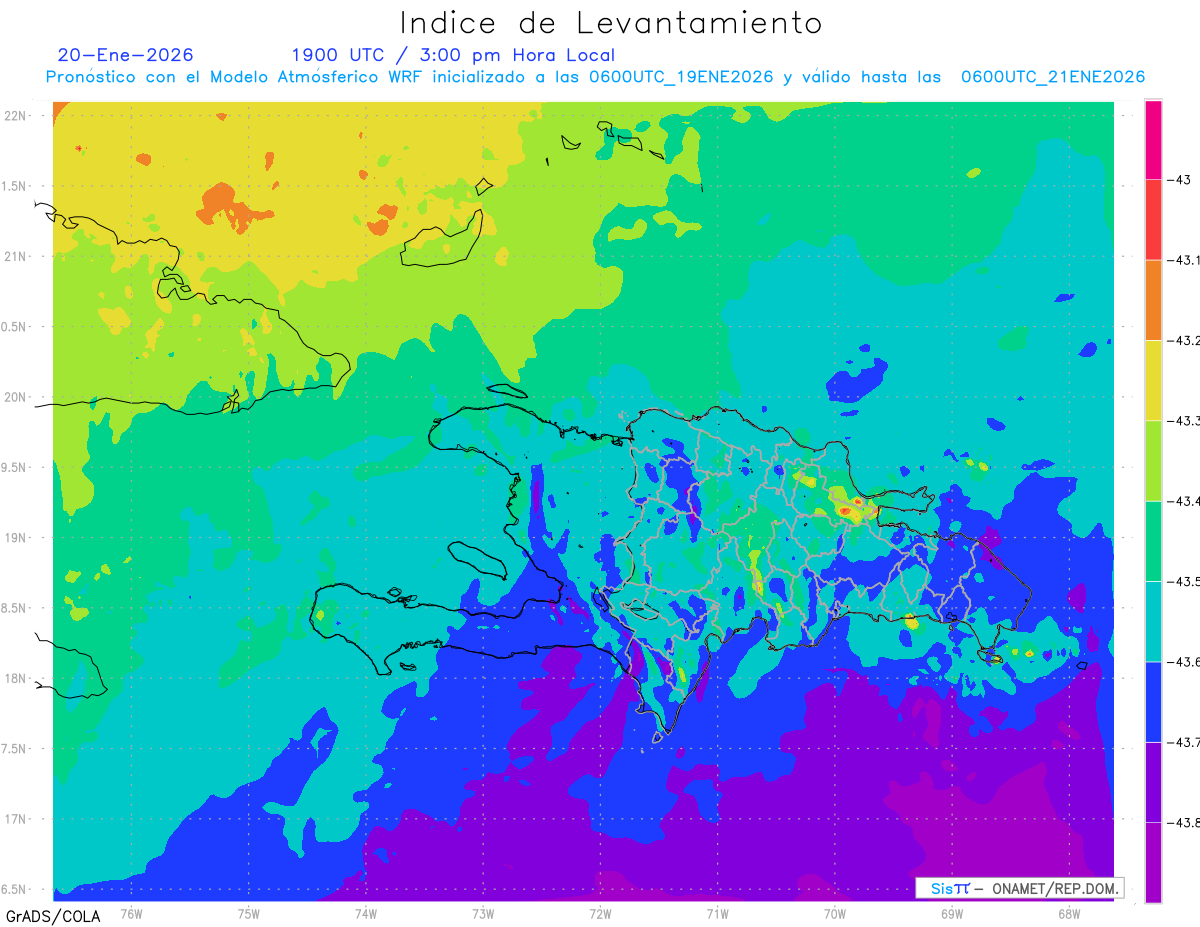
Task: Click the '69W' longitude label
Action: 952,914
